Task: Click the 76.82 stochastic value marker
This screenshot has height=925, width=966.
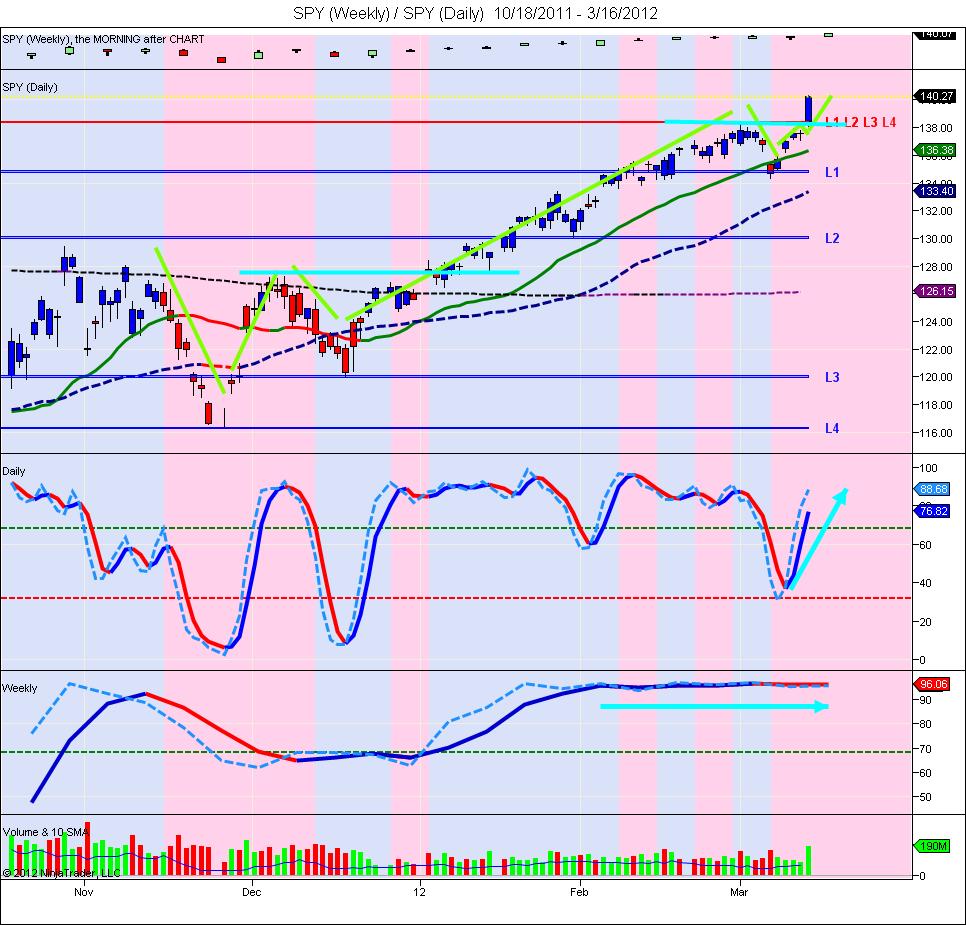Action: 934,511
